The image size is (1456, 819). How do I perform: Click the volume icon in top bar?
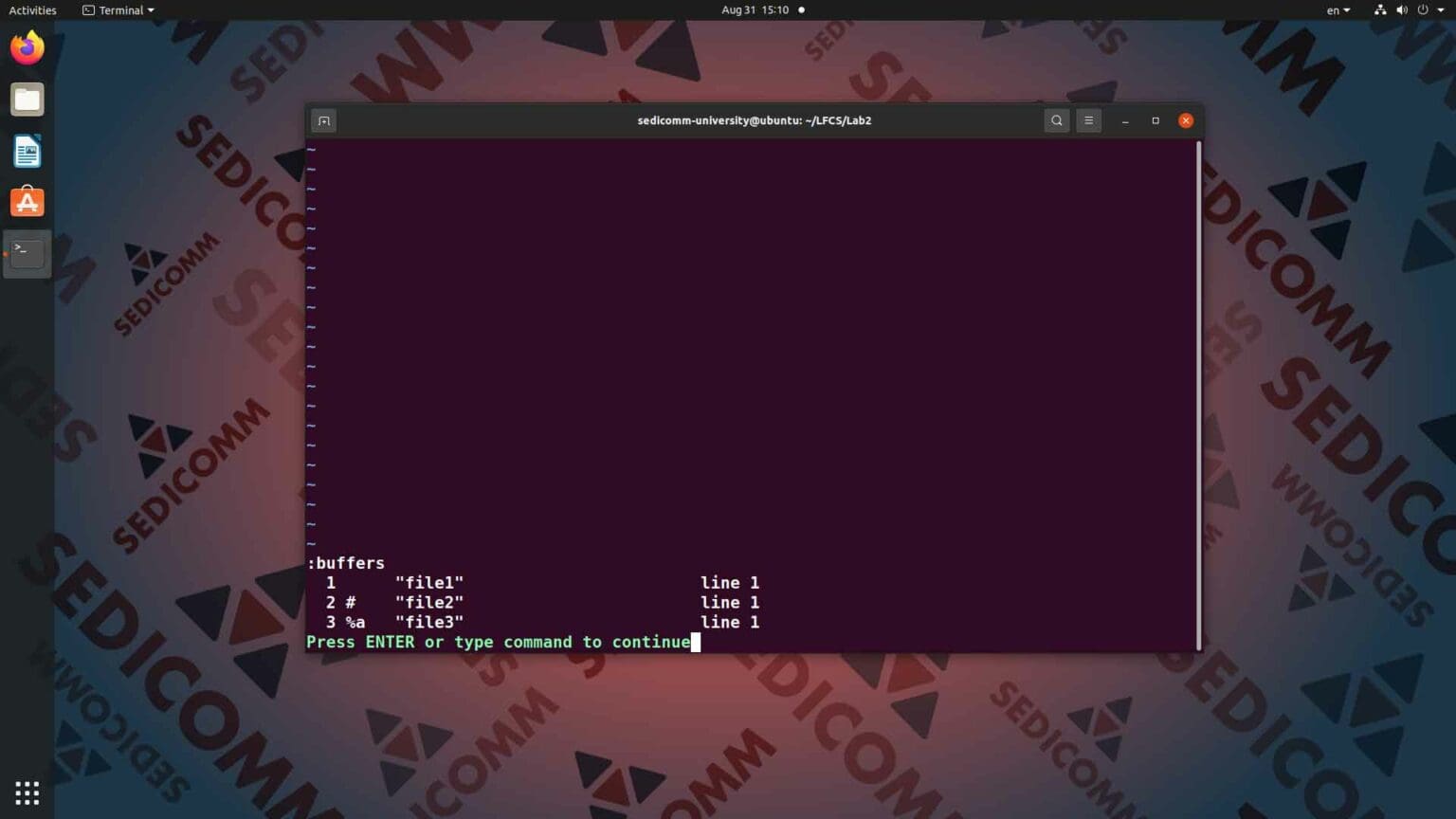click(x=1402, y=10)
